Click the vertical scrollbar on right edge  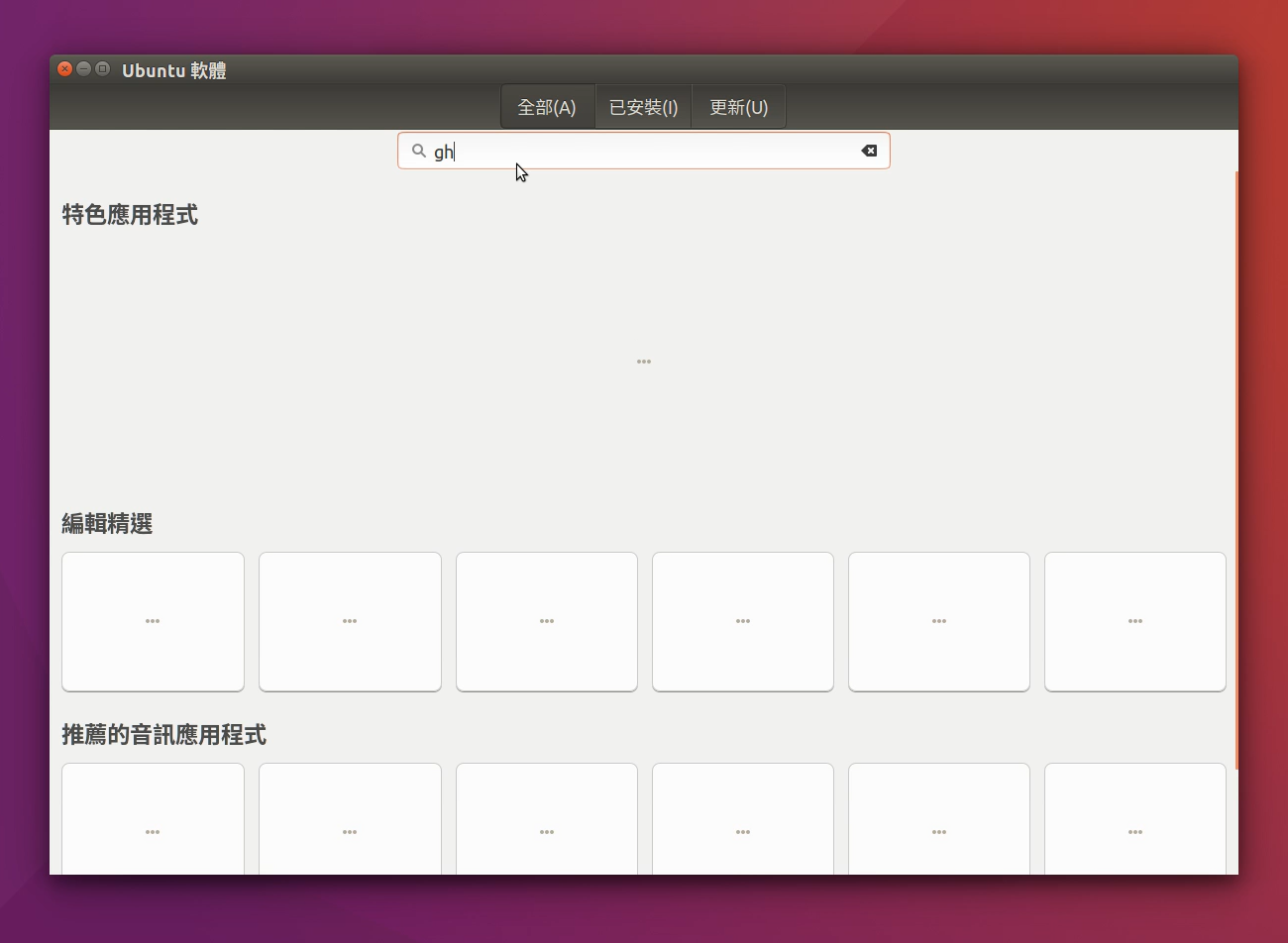(x=1235, y=469)
